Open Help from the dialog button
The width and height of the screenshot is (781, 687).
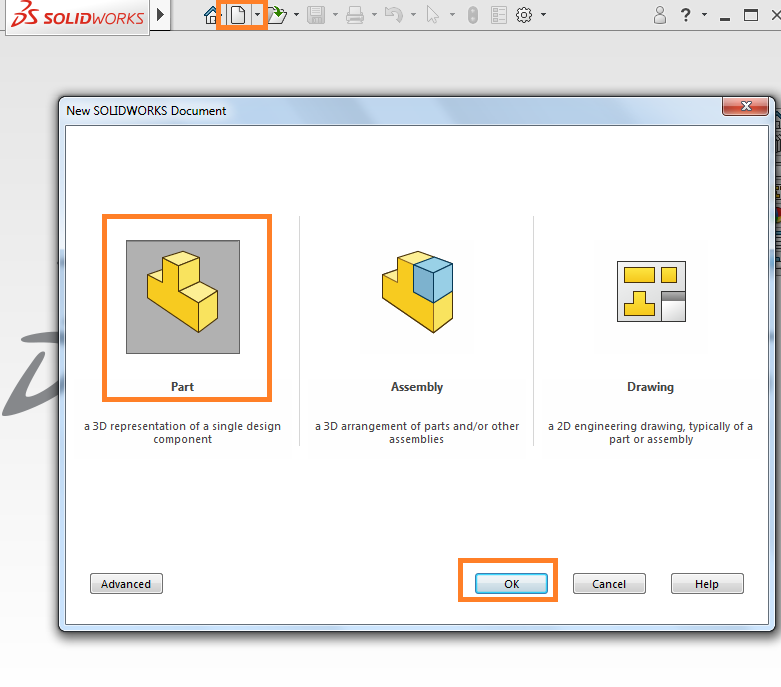click(x=707, y=584)
